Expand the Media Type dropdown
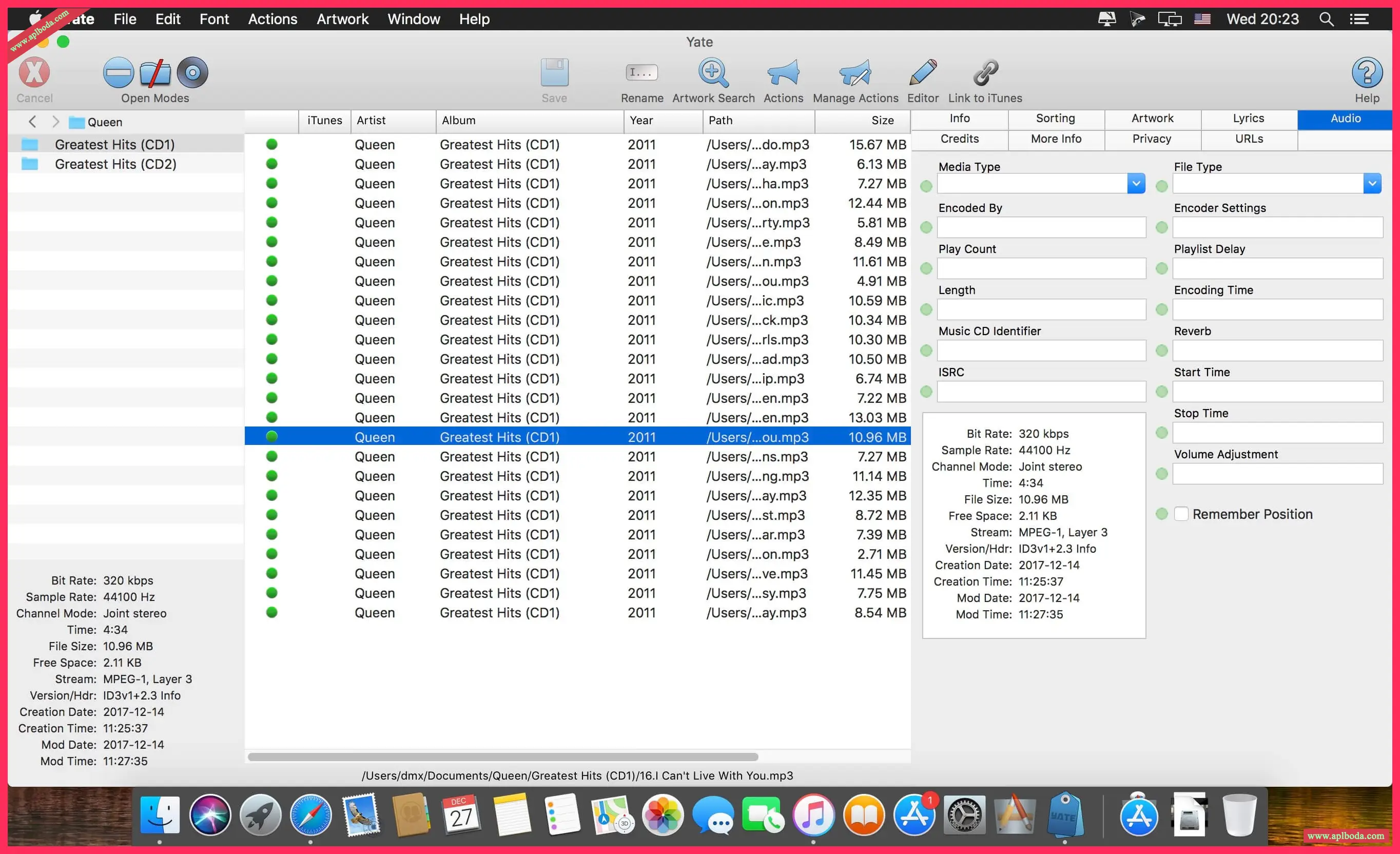 (1136, 184)
